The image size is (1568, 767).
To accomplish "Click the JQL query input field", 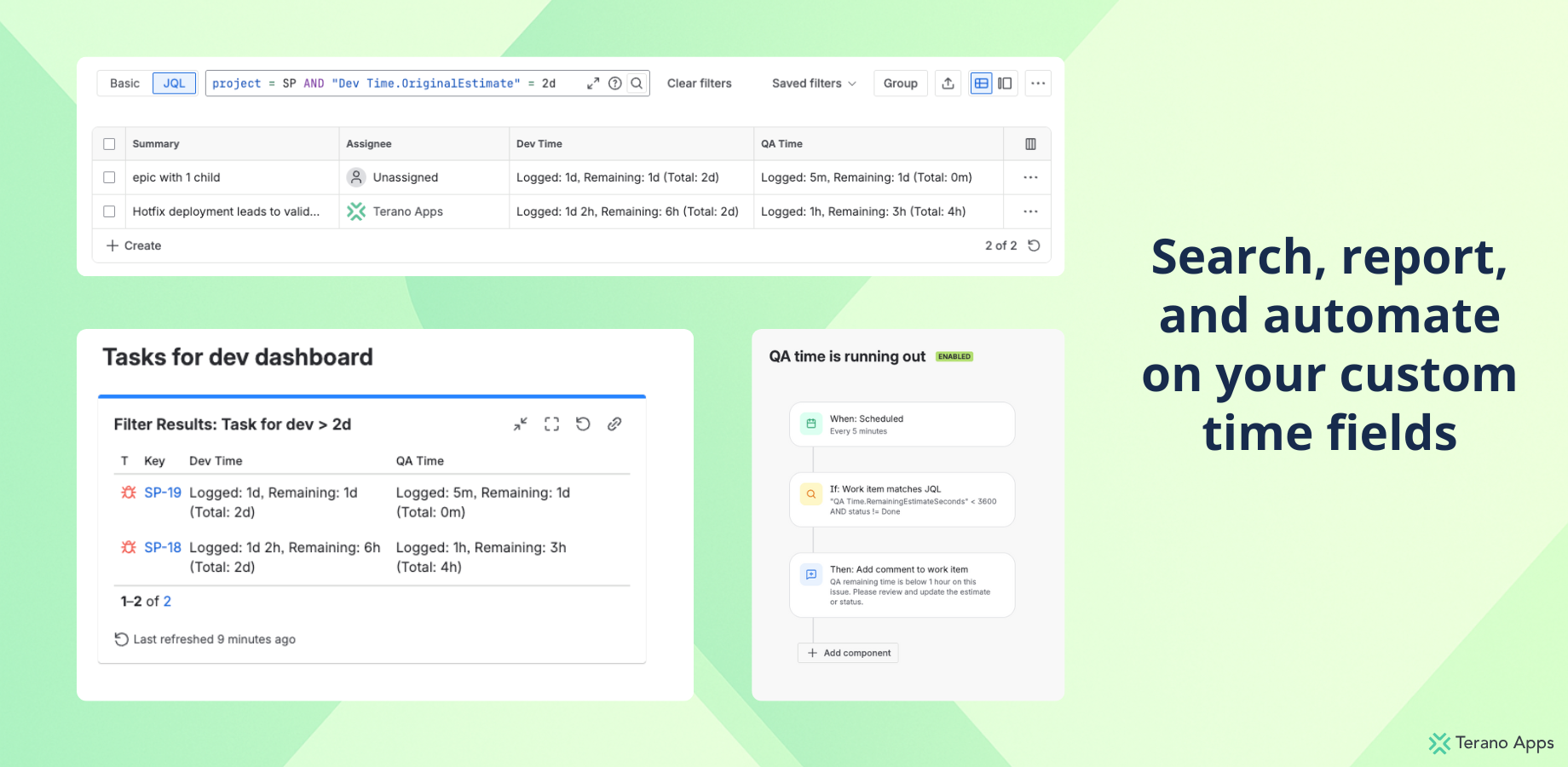I will pyautogui.click(x=383, y=83).
